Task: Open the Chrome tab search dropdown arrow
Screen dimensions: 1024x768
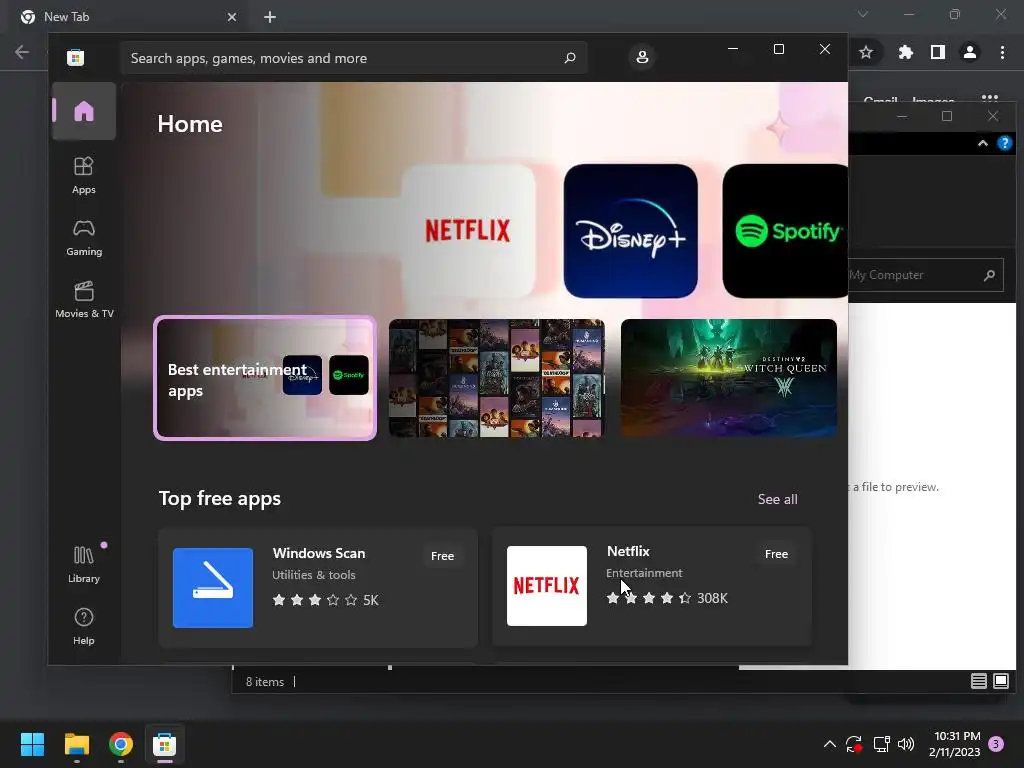Action: [x=863, y=14]
